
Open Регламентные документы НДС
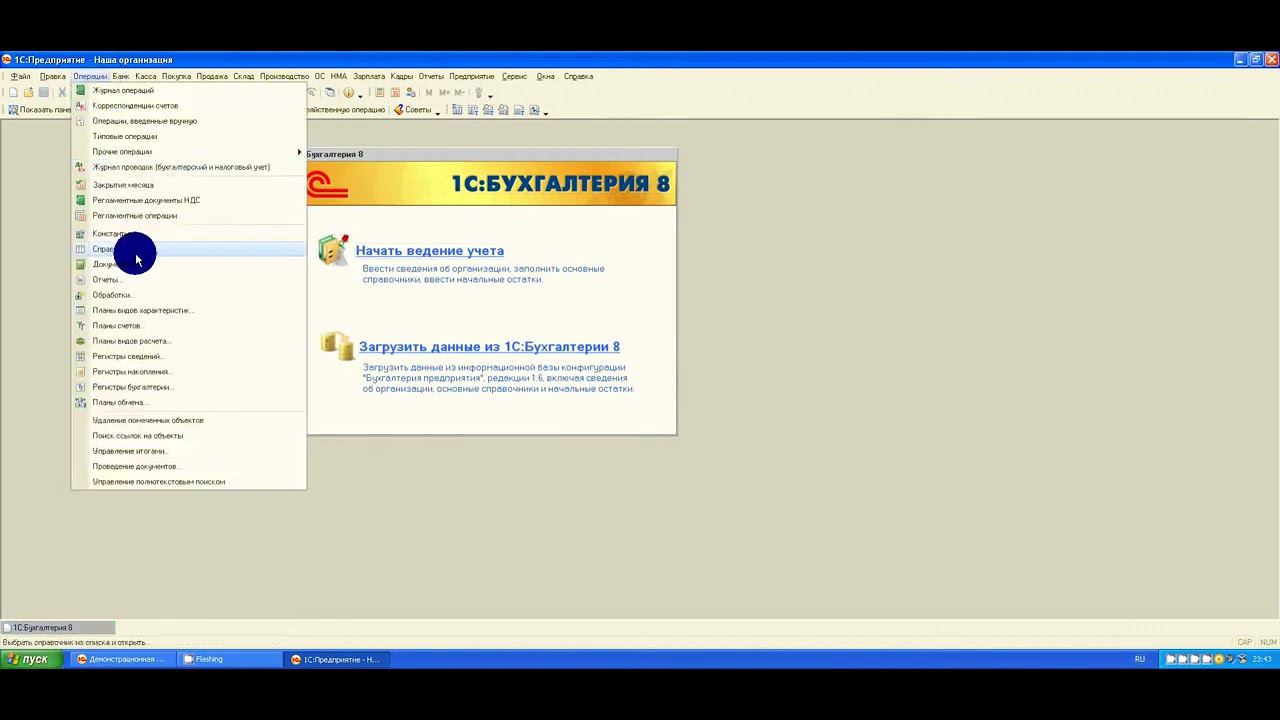pyautogui.click(x=189, y=200)
